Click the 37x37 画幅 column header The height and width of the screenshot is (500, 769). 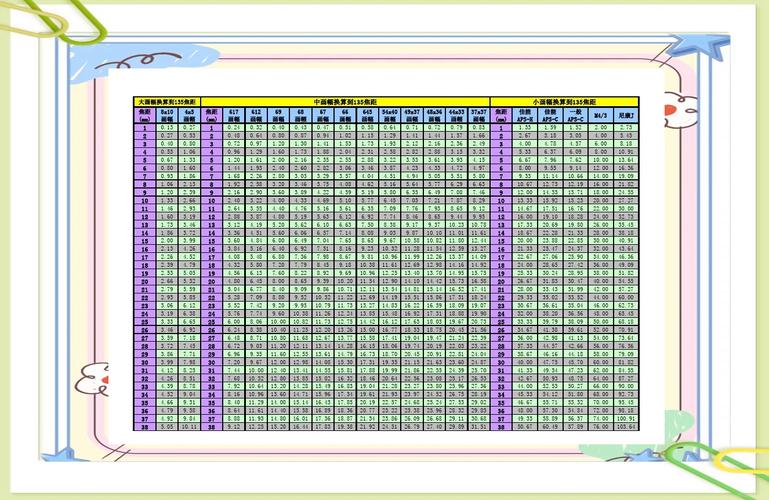click(479, 115)
